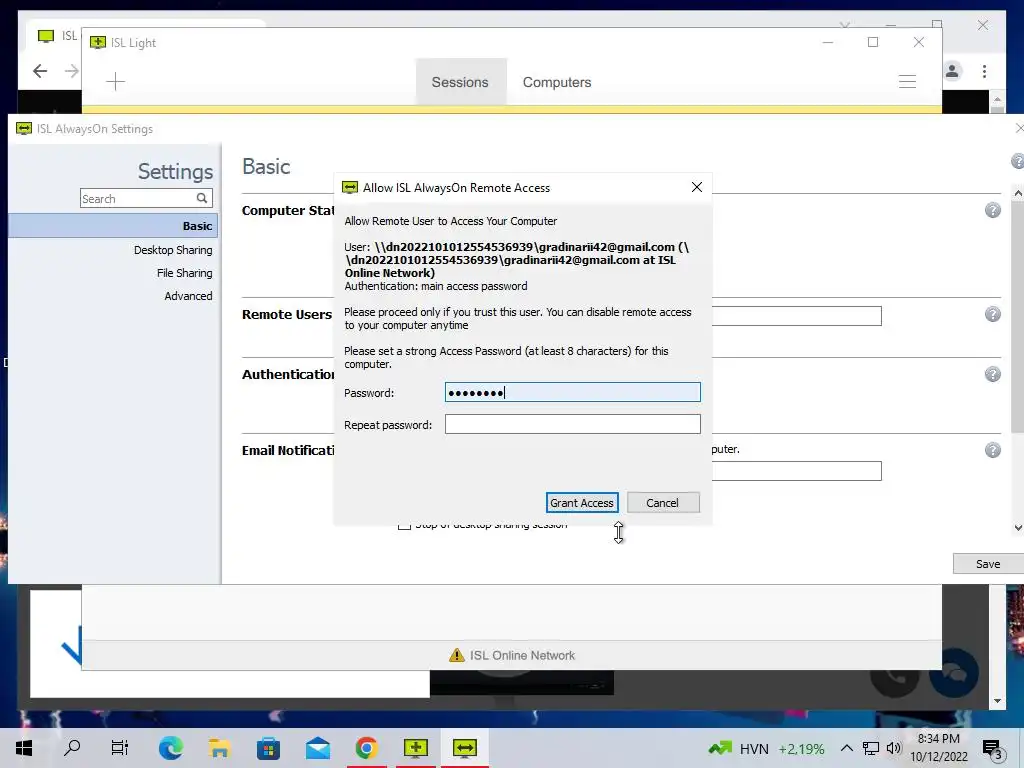Screen dimensions: 1024x768
Task: Switch to ISL AlwaysOn taskbar icon
Action: point(464,748)
